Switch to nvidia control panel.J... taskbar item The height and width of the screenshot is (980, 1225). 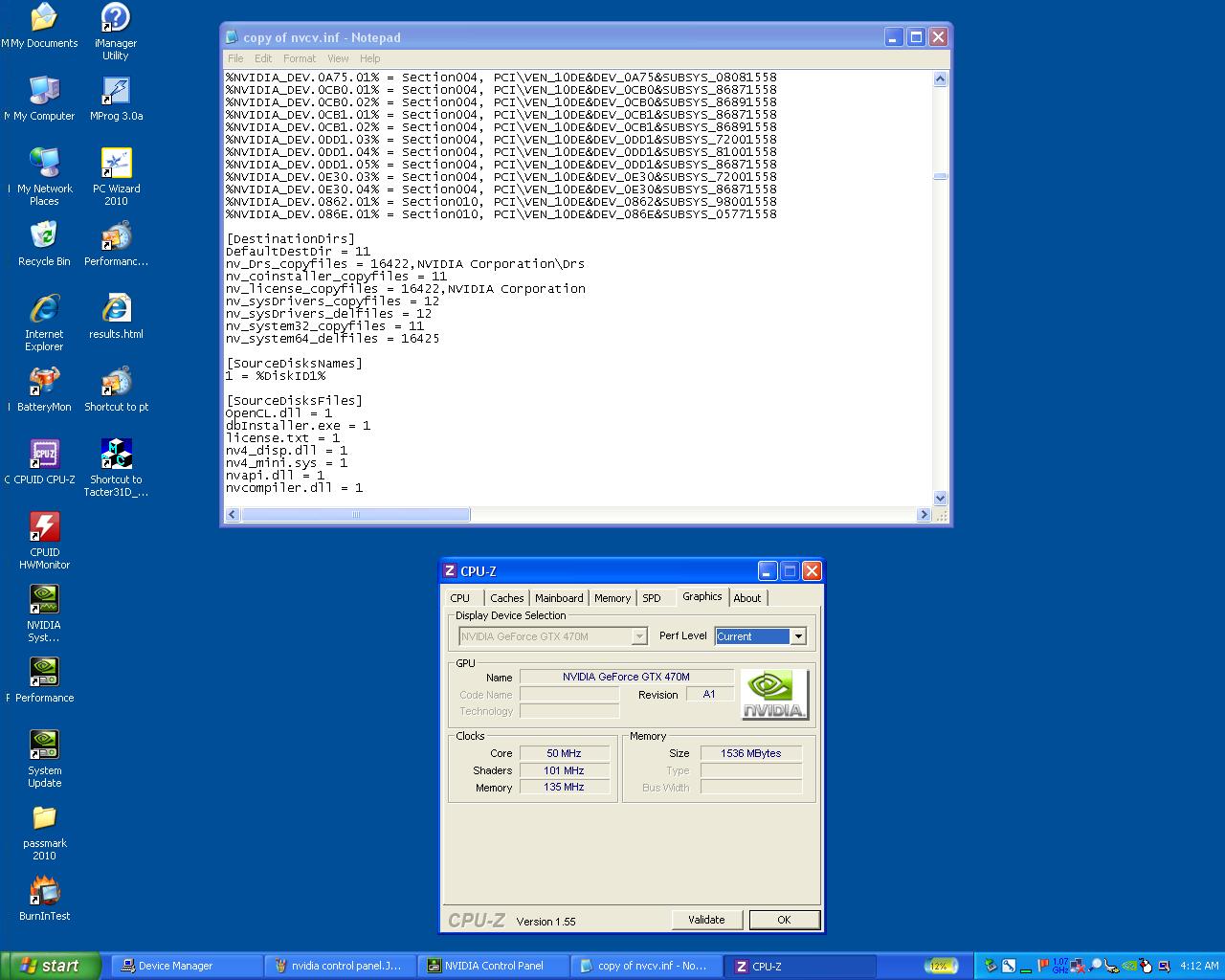pos(340,966)
